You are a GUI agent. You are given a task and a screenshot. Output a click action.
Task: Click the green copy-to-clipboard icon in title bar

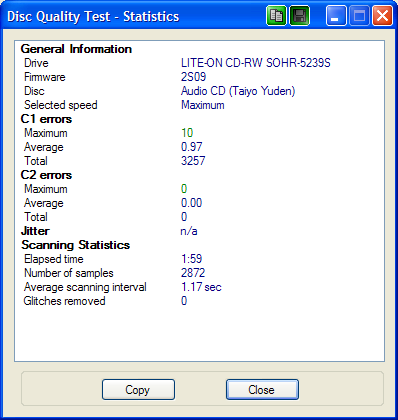pos(276,16)
